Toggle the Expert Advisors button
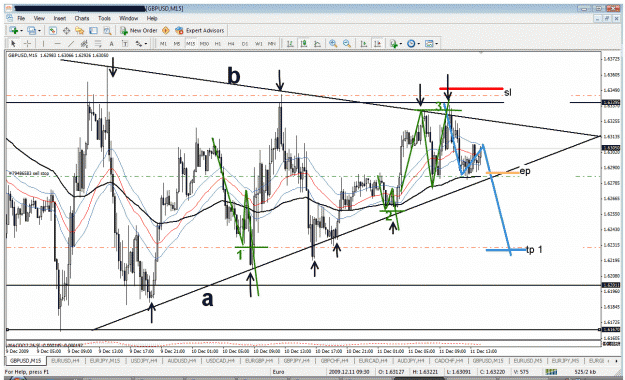 pos(200,30)
